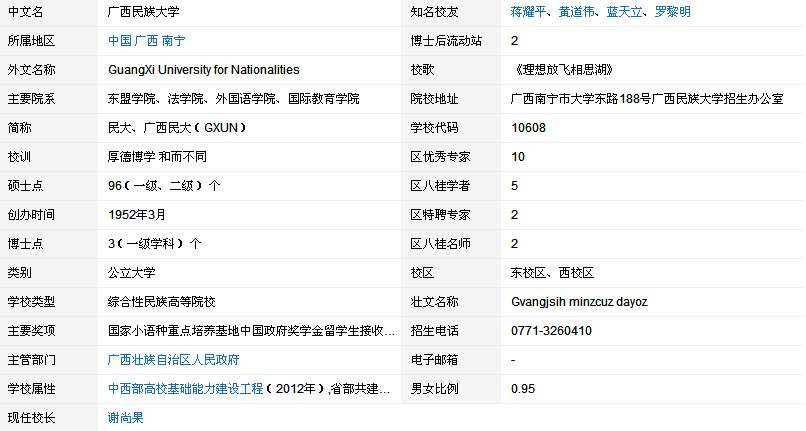The height and width of the screenshot is (431, 806).
Task: Click the 主管部门 label
Action: coord(31,360)
